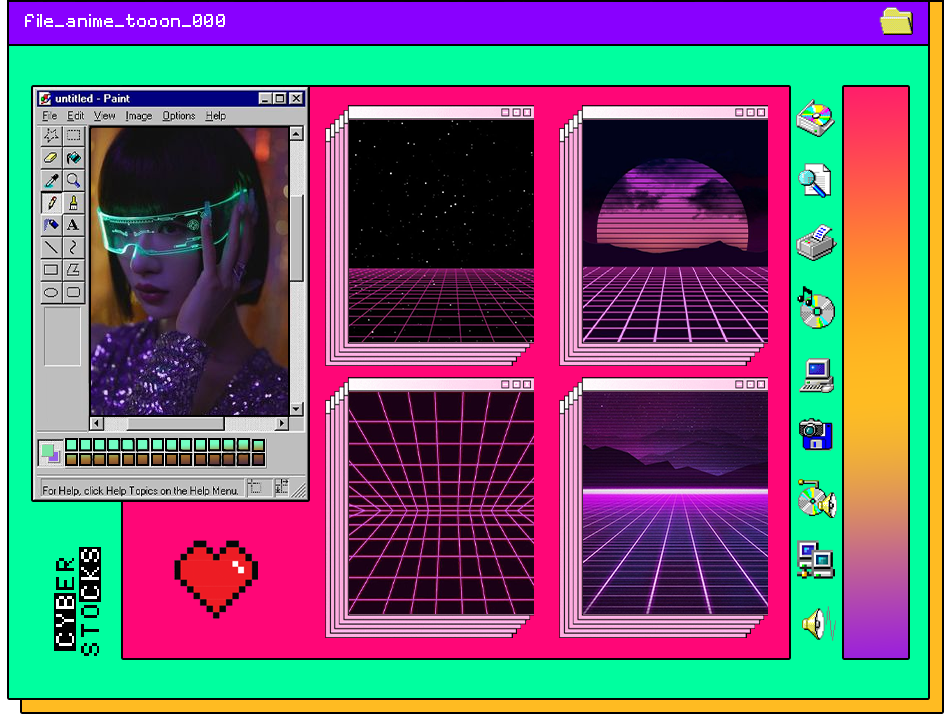Open the CD with speaker multimedia icon
Image resolution: width=950 pixels, height=723 pixels.
coord(817,499)
